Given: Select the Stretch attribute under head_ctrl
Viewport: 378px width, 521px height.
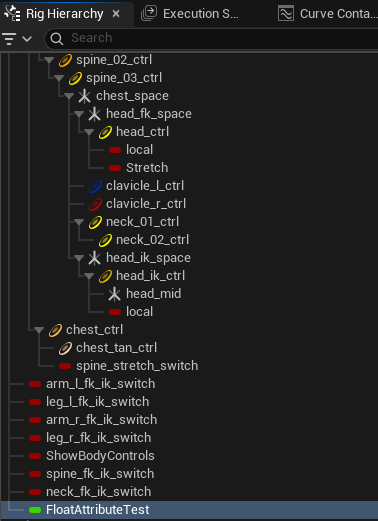Looking at the screenshot, I should (147, 168).
